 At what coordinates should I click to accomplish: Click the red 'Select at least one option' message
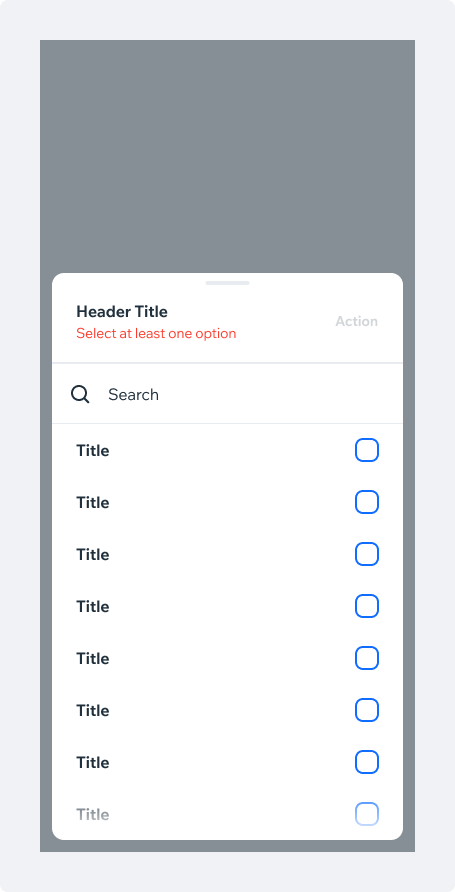coord(156,333)
